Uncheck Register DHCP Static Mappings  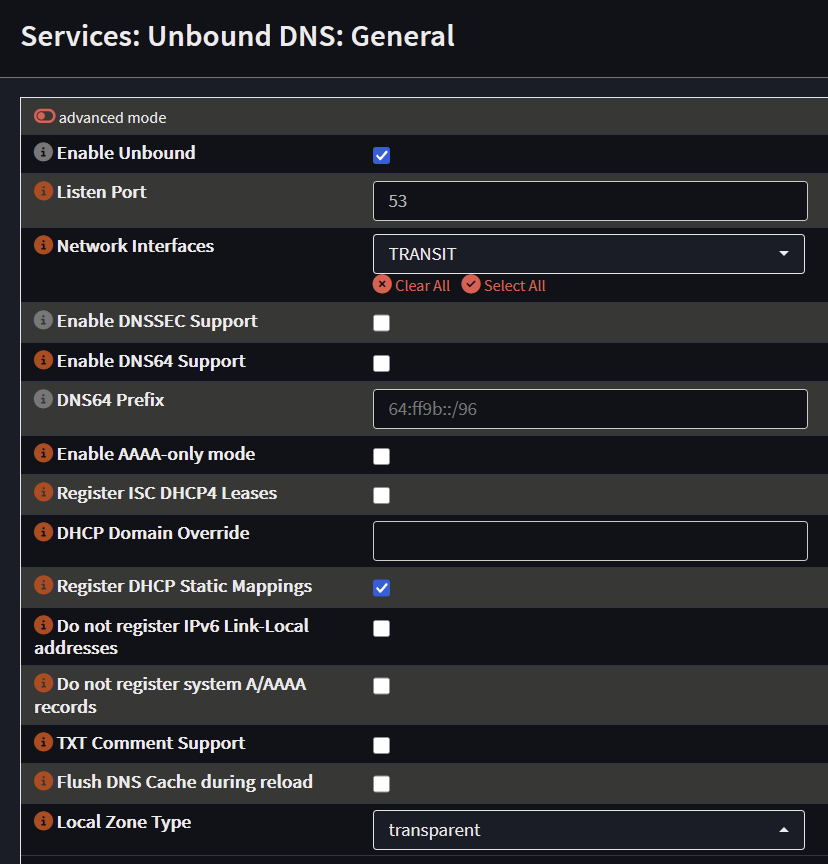(381, 588)
